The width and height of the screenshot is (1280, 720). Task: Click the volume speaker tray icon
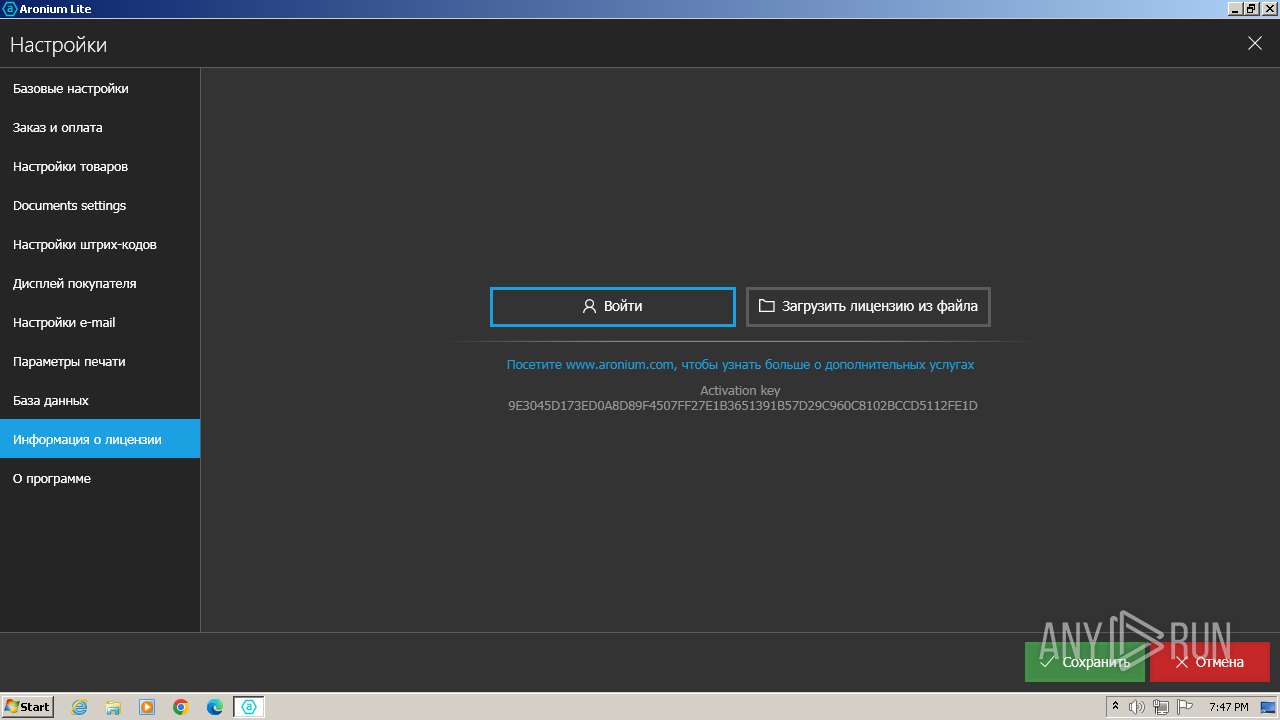(x=1138, y=707)
